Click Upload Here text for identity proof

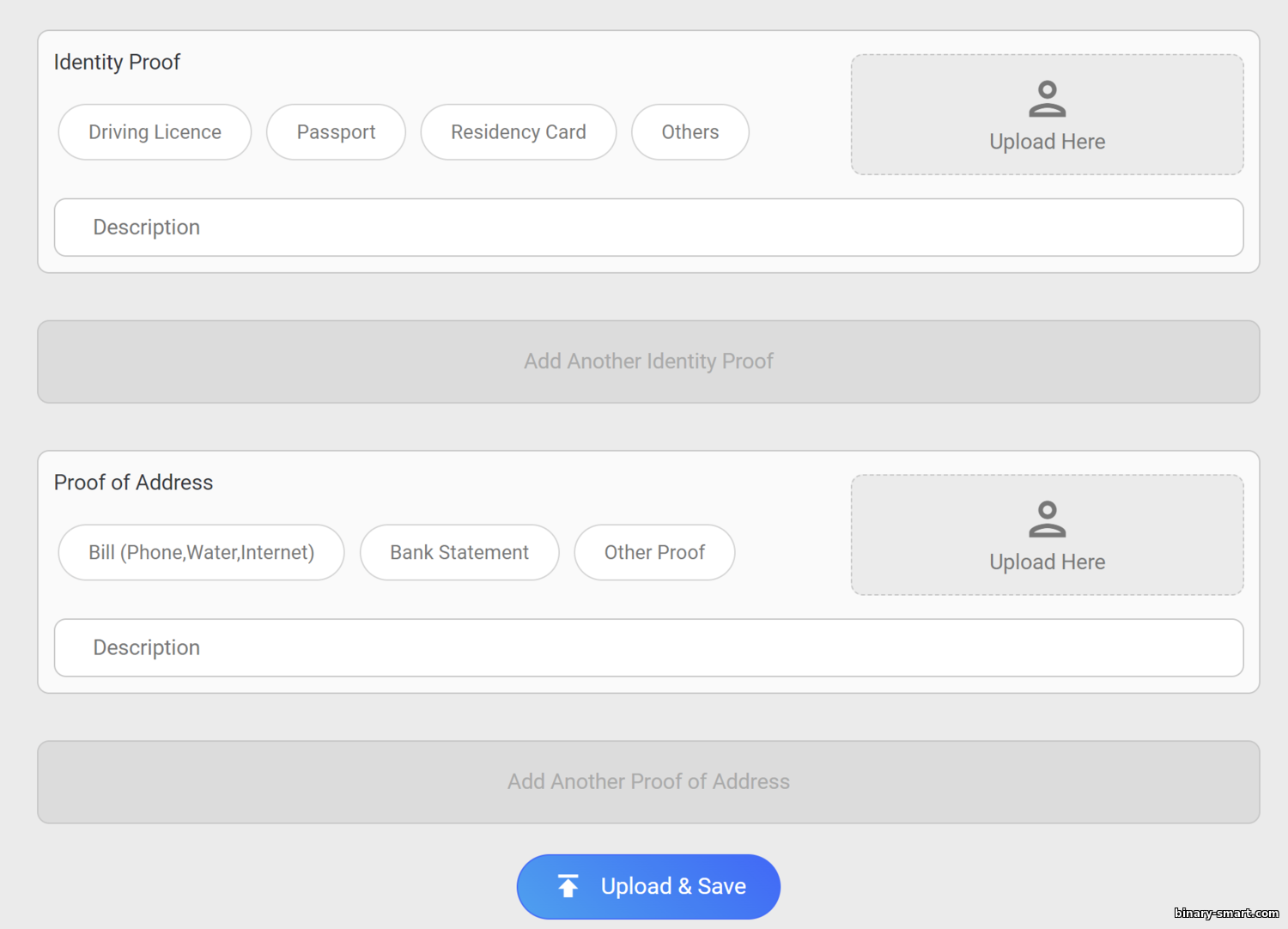1047,142
